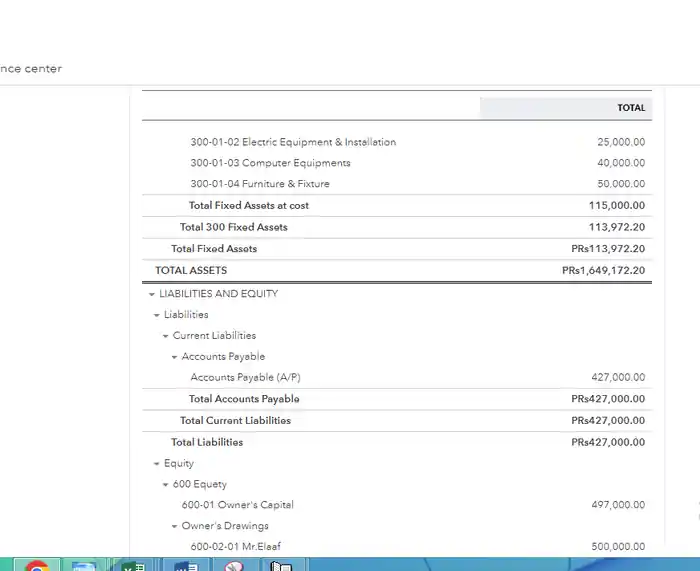Open the File Explorer taskbar icon
The image size is (700, 571).
84,565
